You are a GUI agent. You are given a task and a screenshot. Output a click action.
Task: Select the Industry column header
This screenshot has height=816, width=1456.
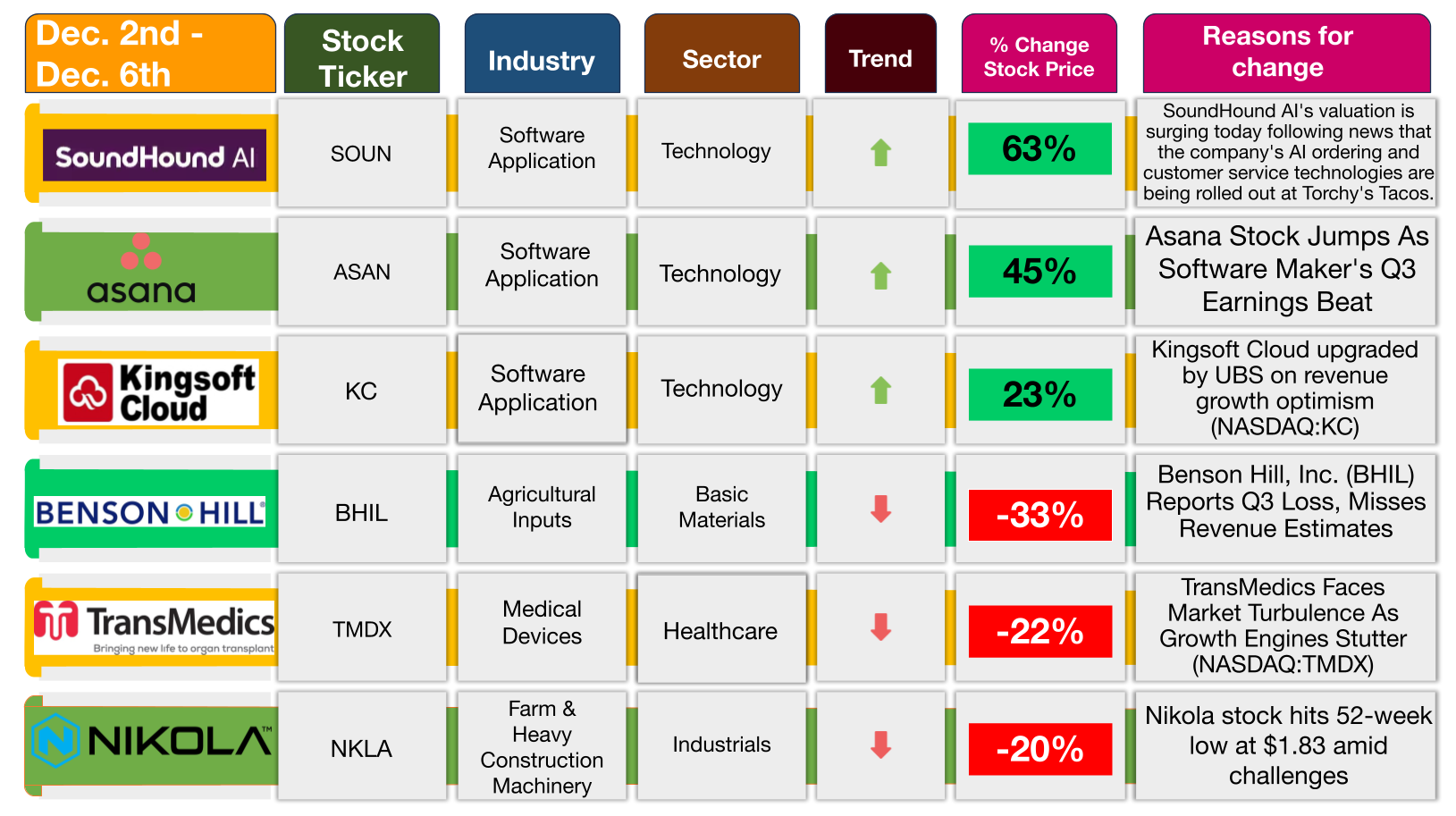tap(542, 54)
